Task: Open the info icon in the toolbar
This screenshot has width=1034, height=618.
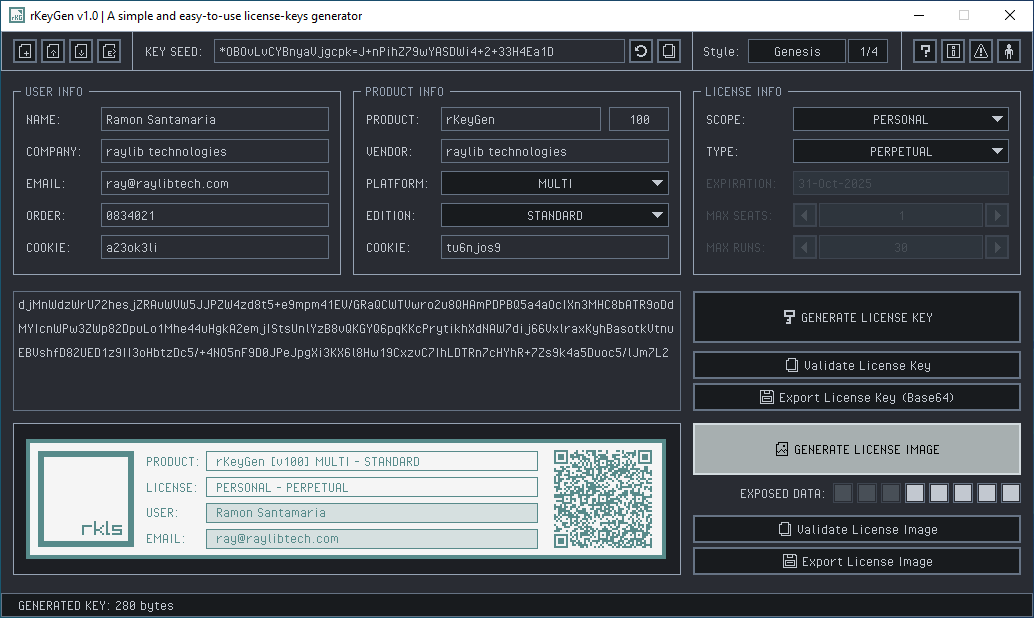Action: coord(954,51)
